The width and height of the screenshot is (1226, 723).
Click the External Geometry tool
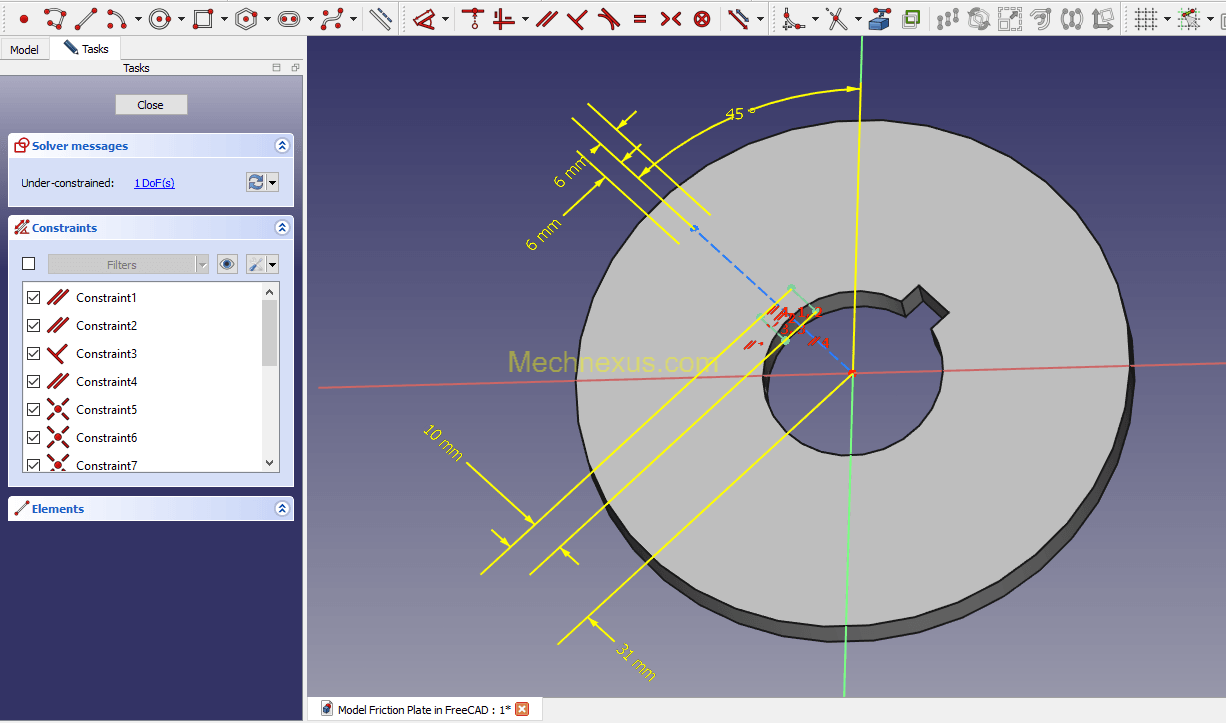click(880, 18)
